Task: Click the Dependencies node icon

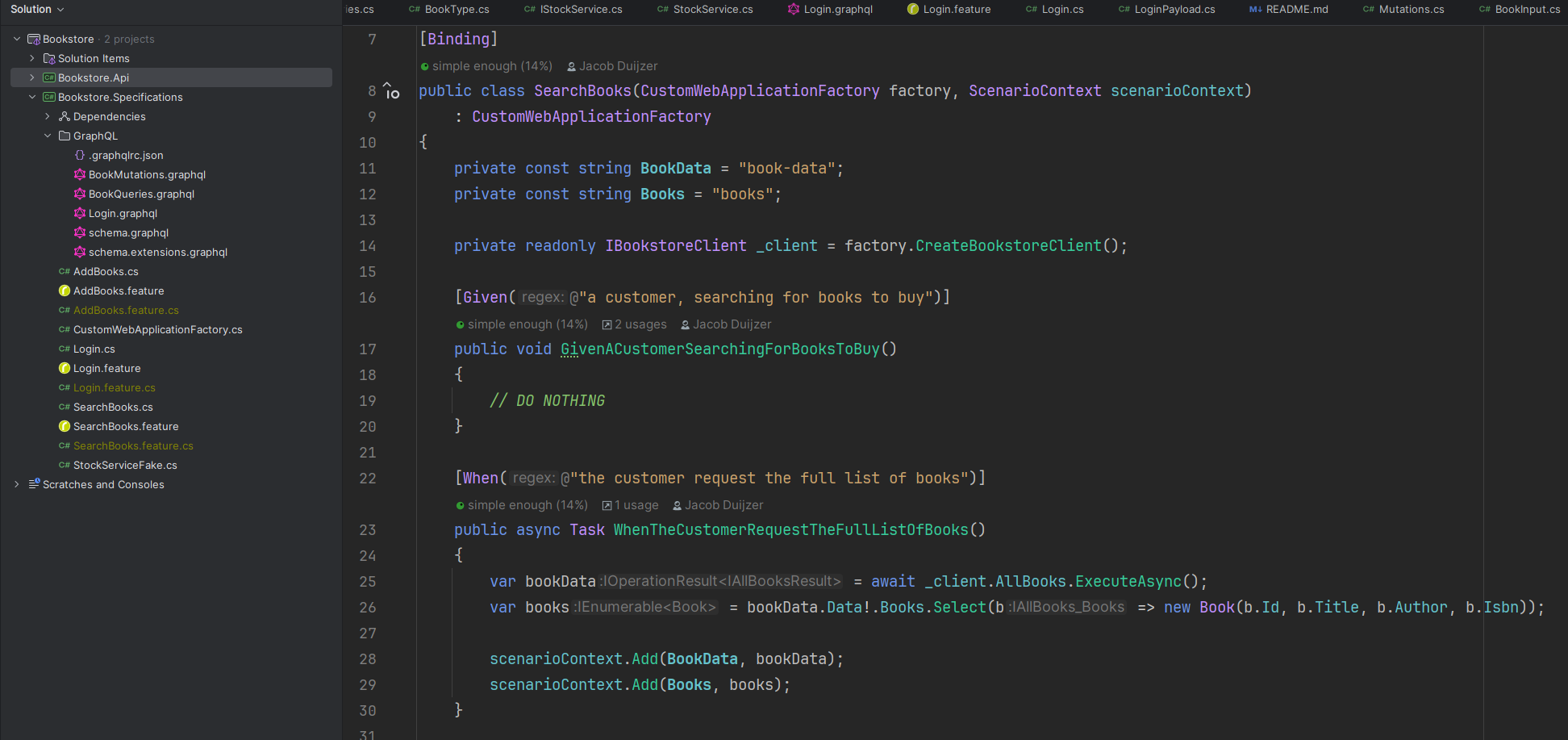Action: 65,116
